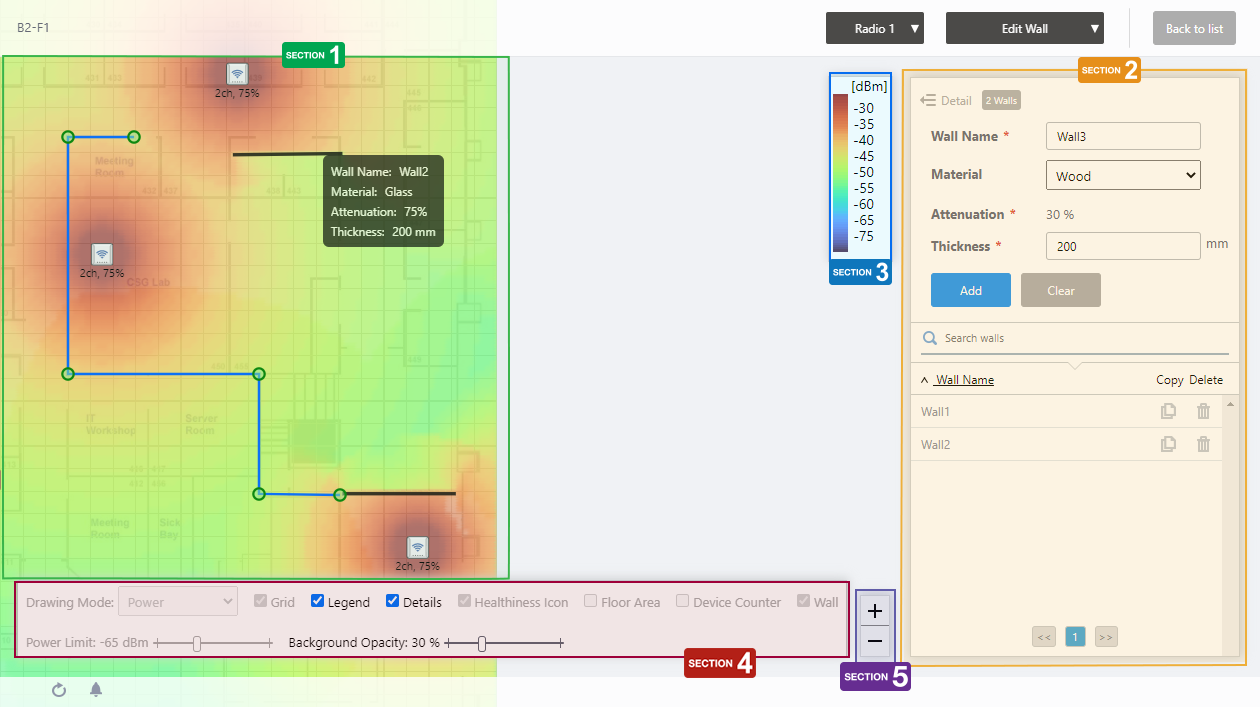The height and width of the screenshot is (707, 1260).
Task: Click the delete trash icon for Wall1
Action: (1203, 411)
